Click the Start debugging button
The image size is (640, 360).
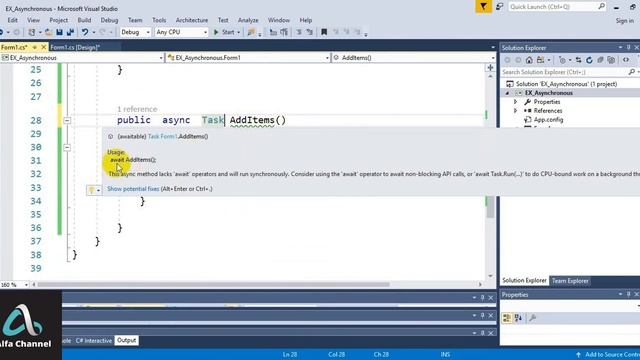(224, 32)
